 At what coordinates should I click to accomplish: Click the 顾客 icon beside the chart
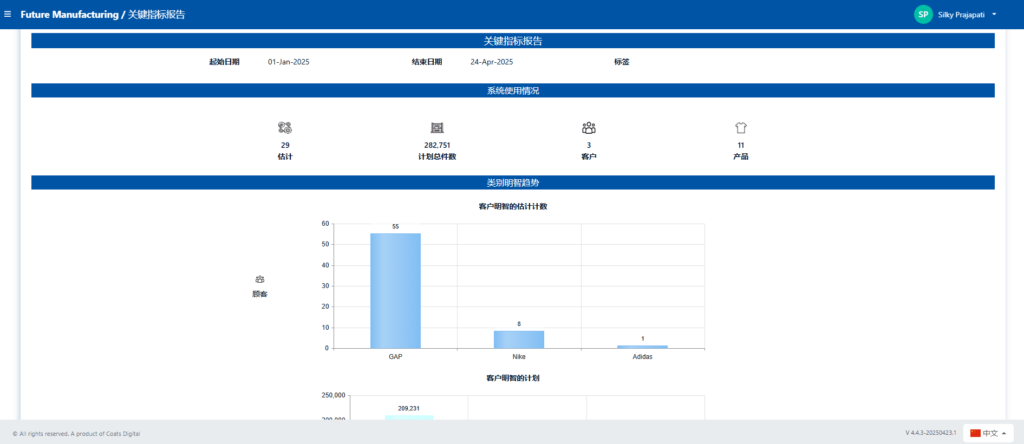point(260,279)
